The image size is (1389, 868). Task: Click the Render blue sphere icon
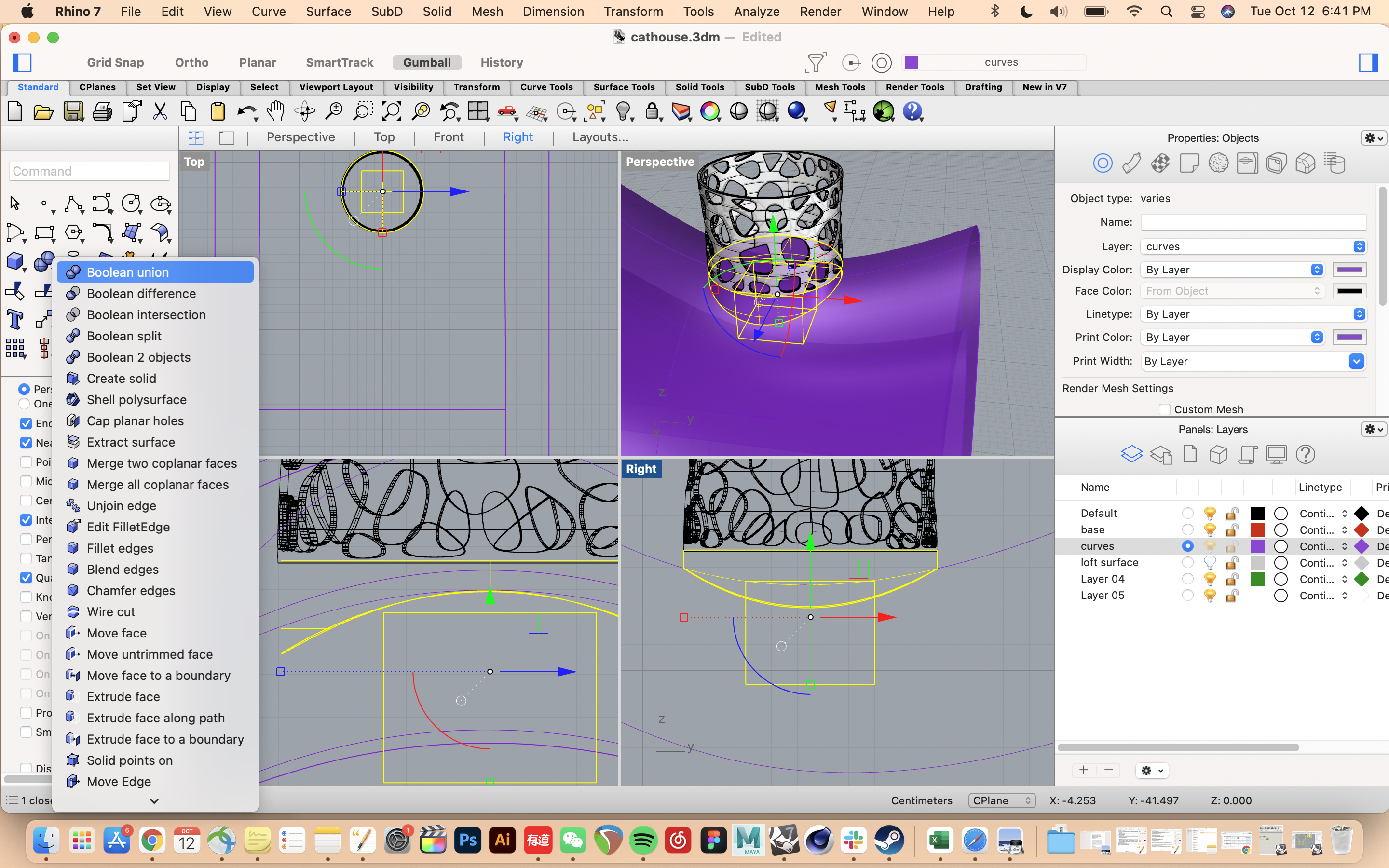click(796, 111)
